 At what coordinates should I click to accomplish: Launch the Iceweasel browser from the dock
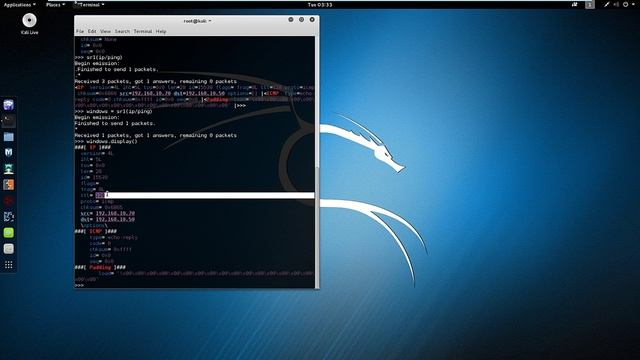9,105
